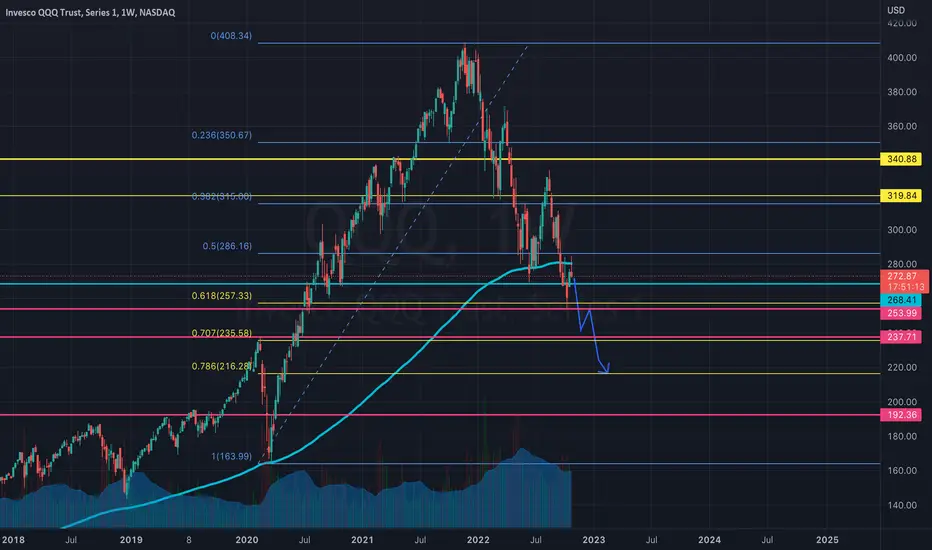Click the 0.786(216.28) Fibonacci level label

[x=222, y=366]
